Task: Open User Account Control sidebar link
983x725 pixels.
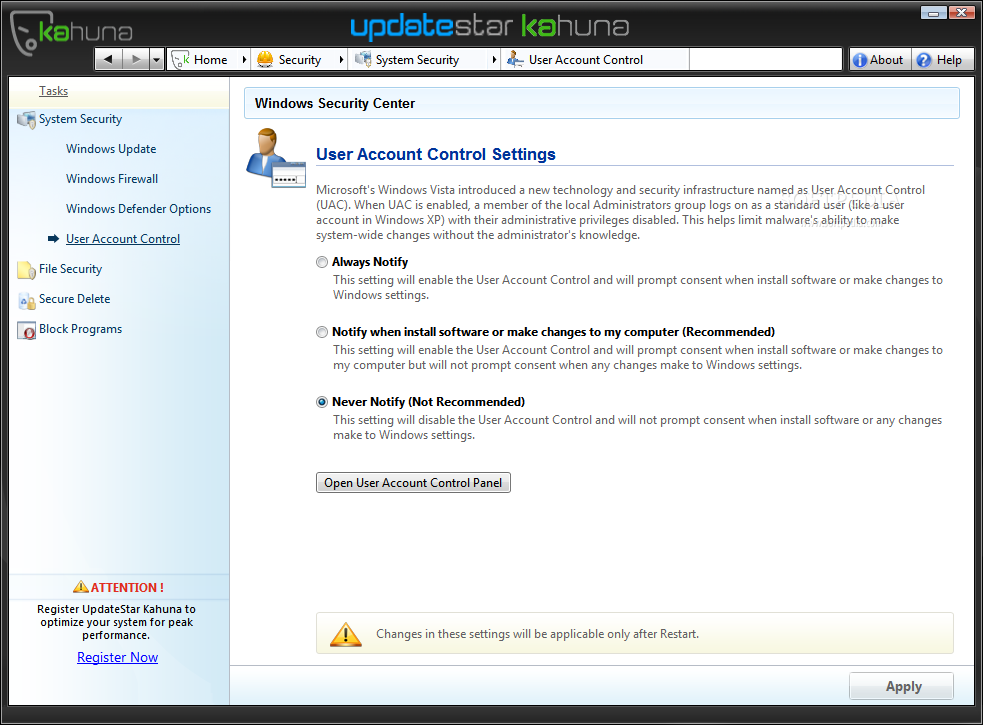Action: click(123, 239)
